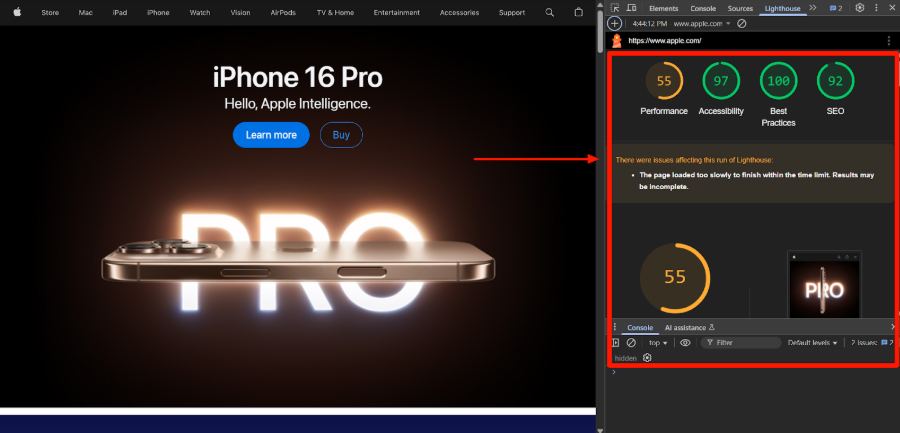Click the page screenshot thumbnail showing PRO
Image resolution: width=900 pixels, height=433 pixels.
[x=824, y=286]
